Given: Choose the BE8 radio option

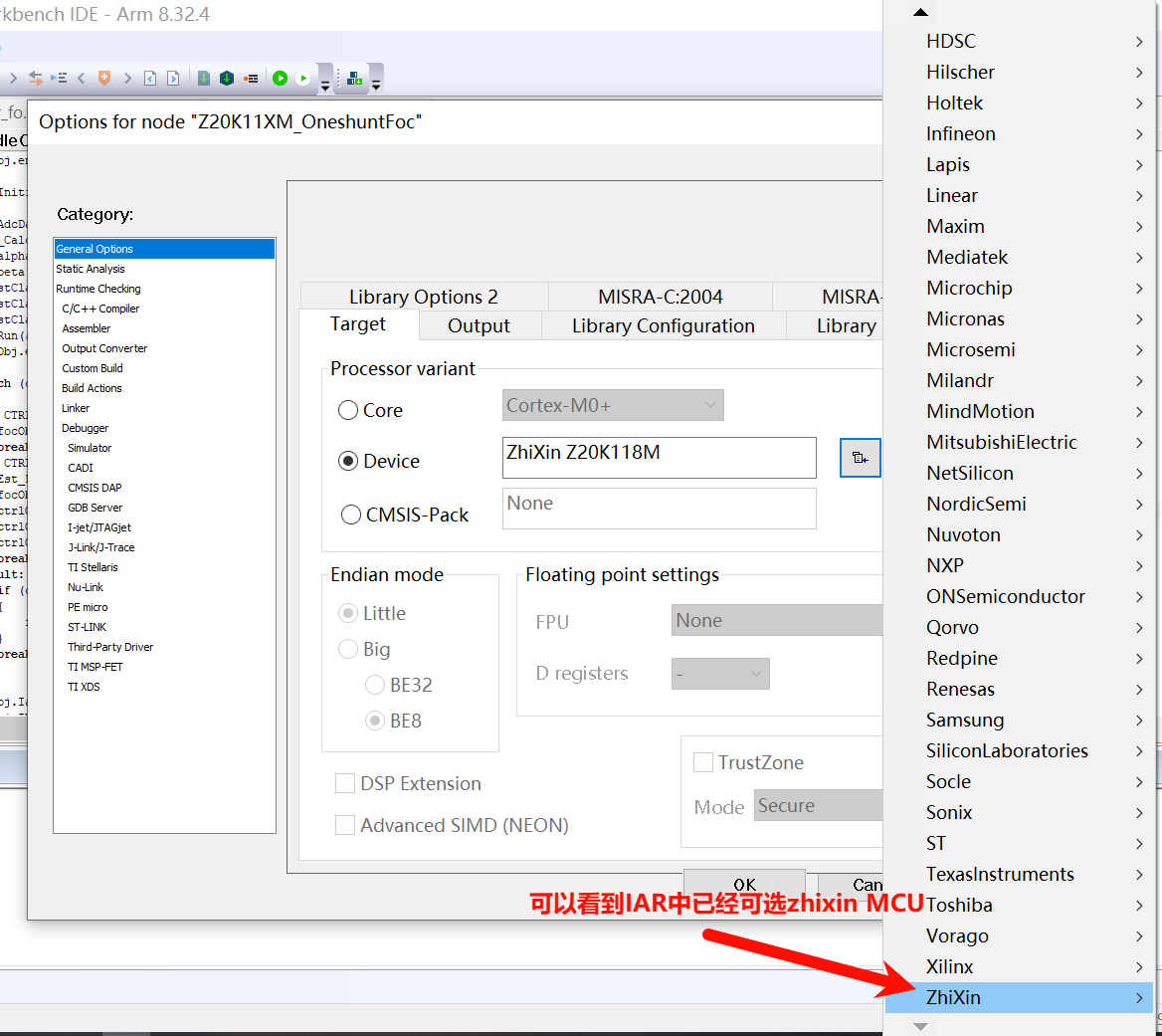Looking at the screenshot, I should point(375,721).
